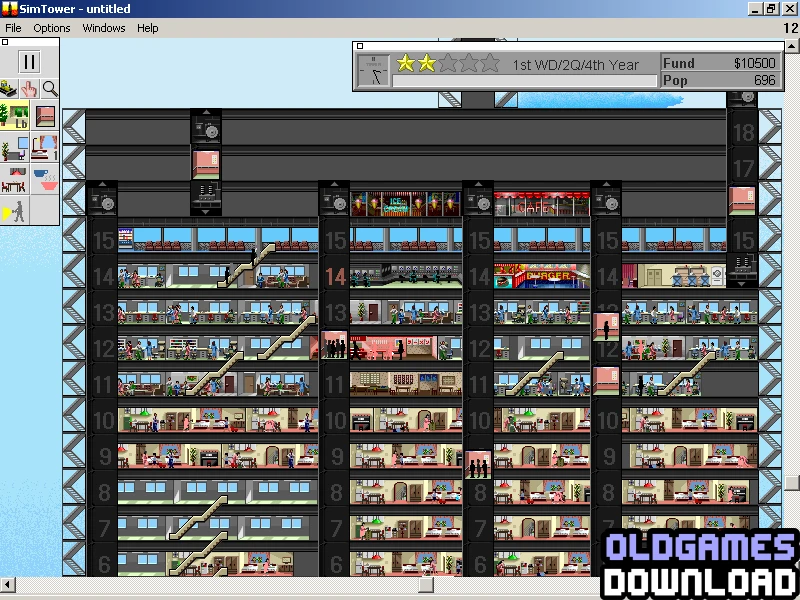Image resolution: width=800 pixels, height=600 pixels.
Task: Click the elevator car with three silhouettes on floor 9
Action: [x=478, y=464]
